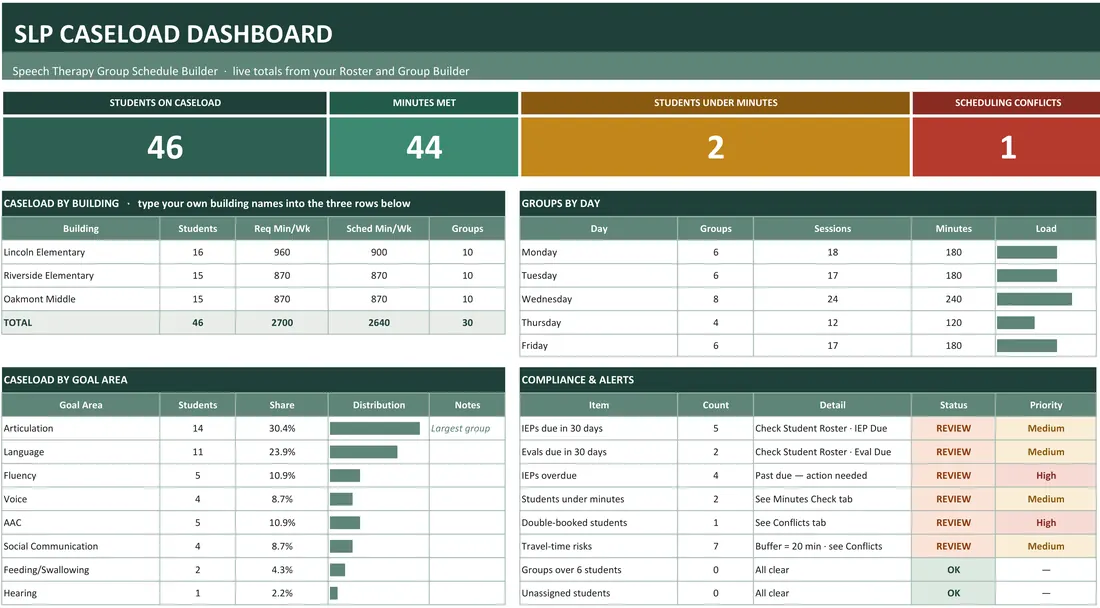Click OK status for Groups over 6 students

pos(953,569)
